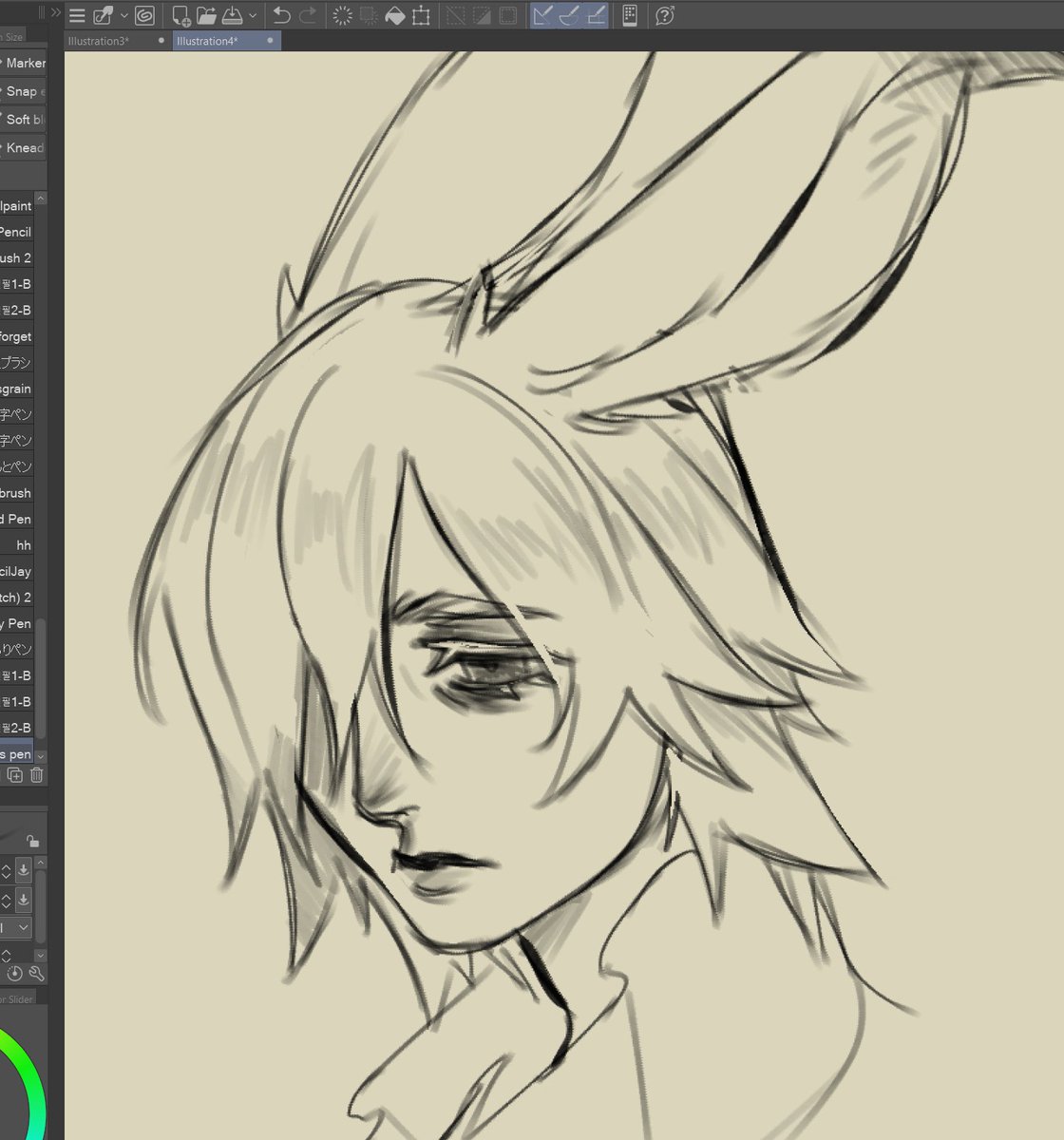1064x1140 pixels.
Task: Select the Pencil brush in the list
Action: coord(17,232)
